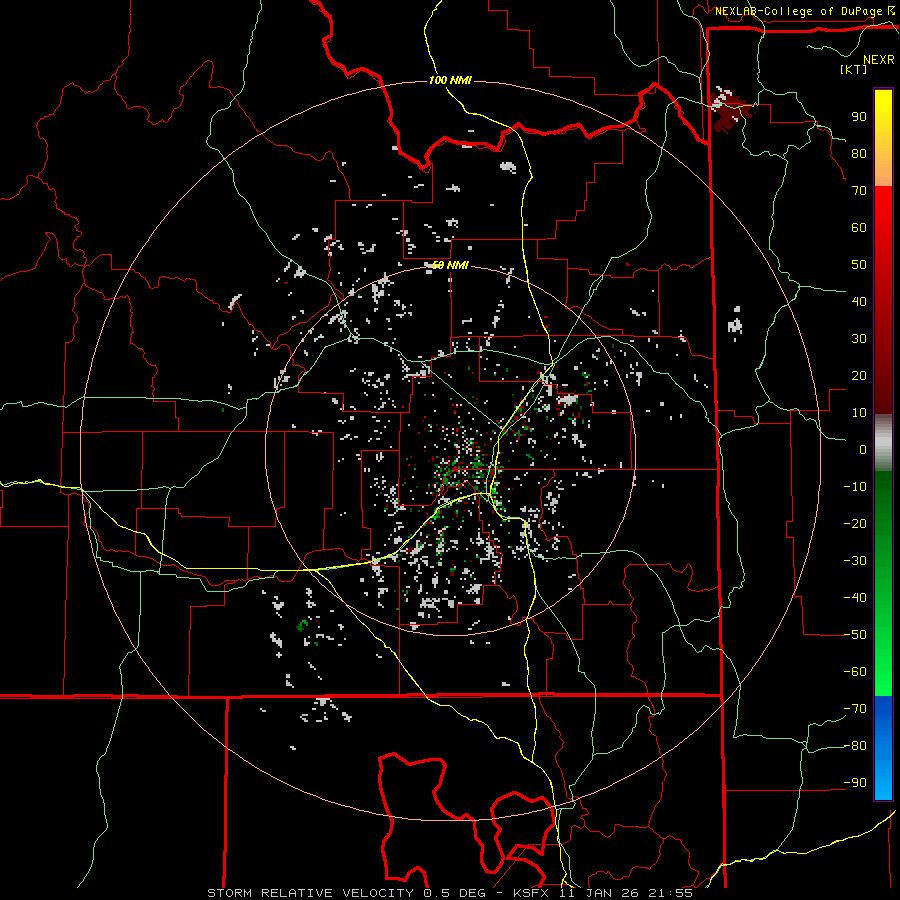900x900 pixels.
Task: Select the 80 value on velocity scale
Action: point(859,153)
